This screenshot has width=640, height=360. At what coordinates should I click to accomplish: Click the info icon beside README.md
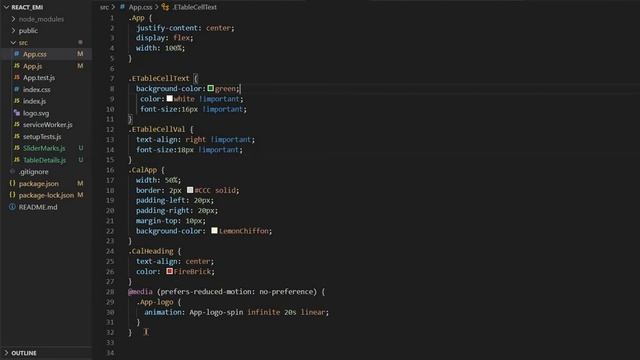point(12,207)
